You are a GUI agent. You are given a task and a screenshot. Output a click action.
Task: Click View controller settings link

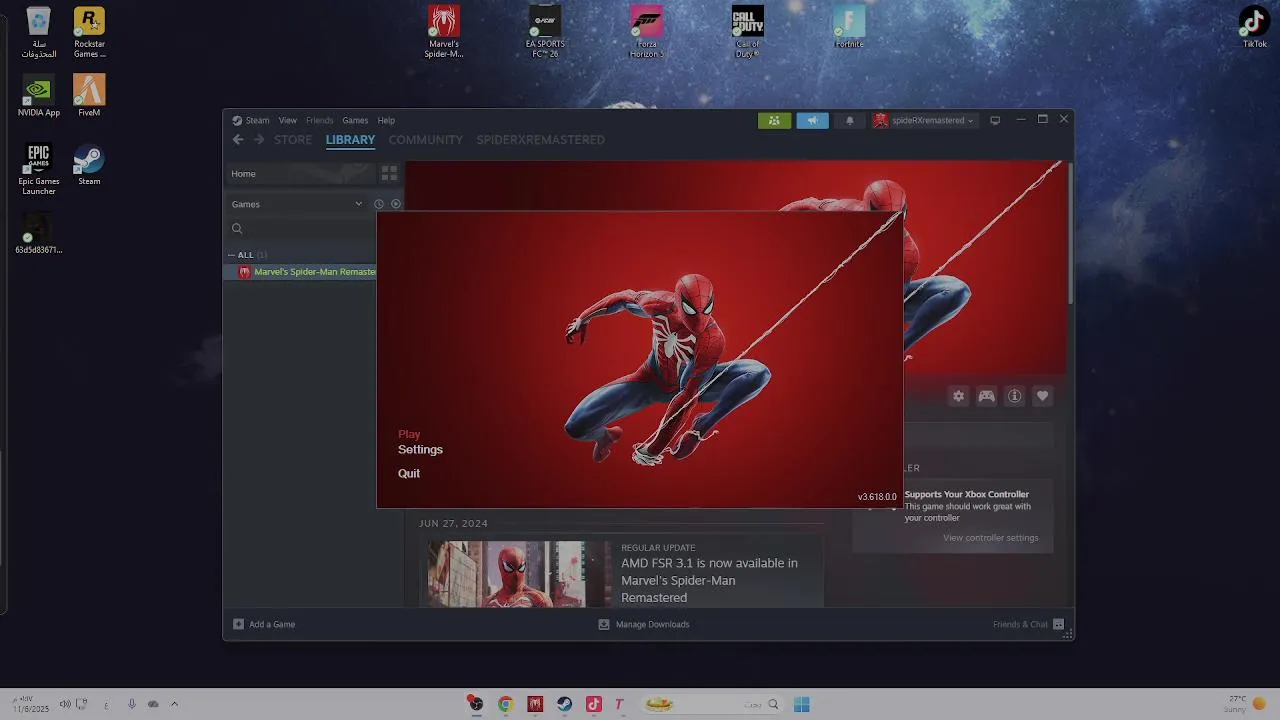990,538
